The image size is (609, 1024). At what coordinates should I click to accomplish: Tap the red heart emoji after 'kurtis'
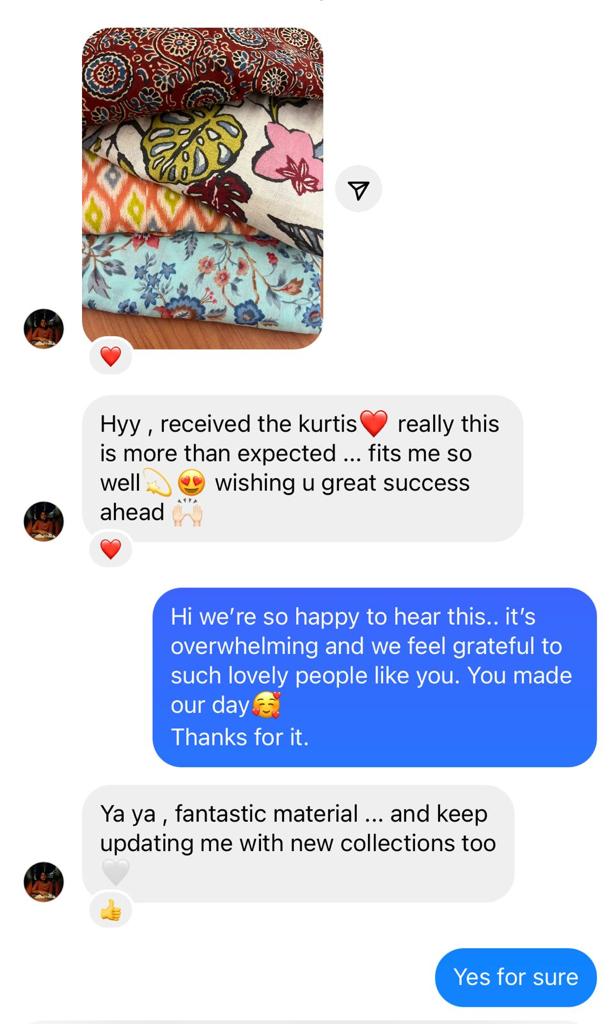click(x=374, y=424)
